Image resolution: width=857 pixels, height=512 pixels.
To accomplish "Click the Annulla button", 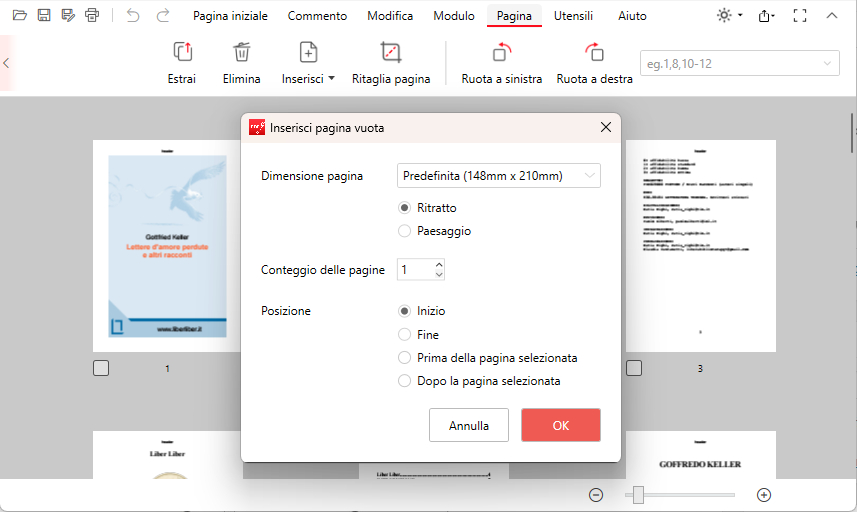I will pyautogui.click(x=469, y=425).
